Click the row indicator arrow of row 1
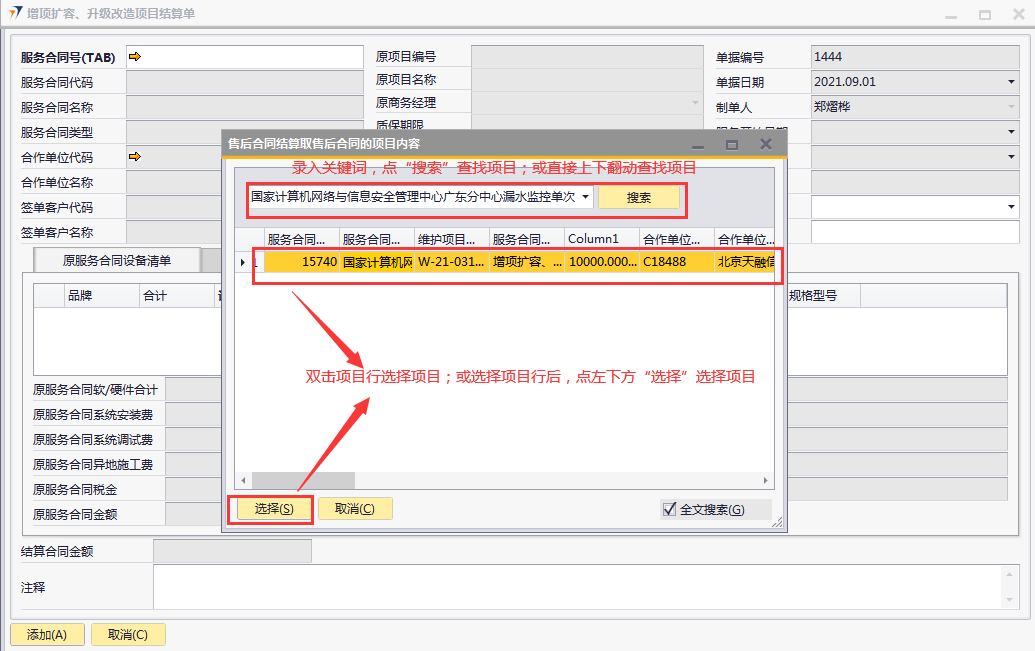The height and width of the screenshot is (651, 1035). click(x=242, y=262)
